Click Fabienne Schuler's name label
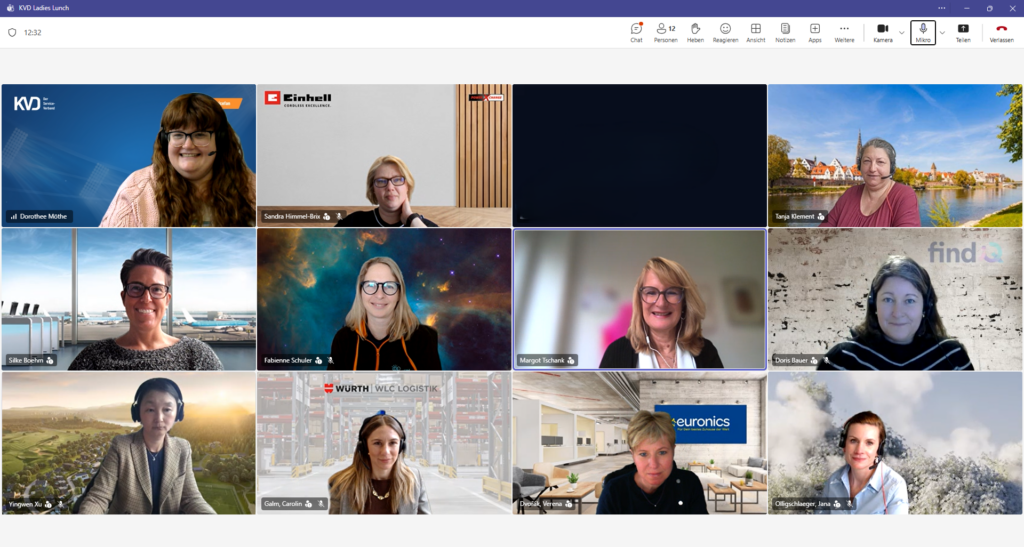 point(287,360)
